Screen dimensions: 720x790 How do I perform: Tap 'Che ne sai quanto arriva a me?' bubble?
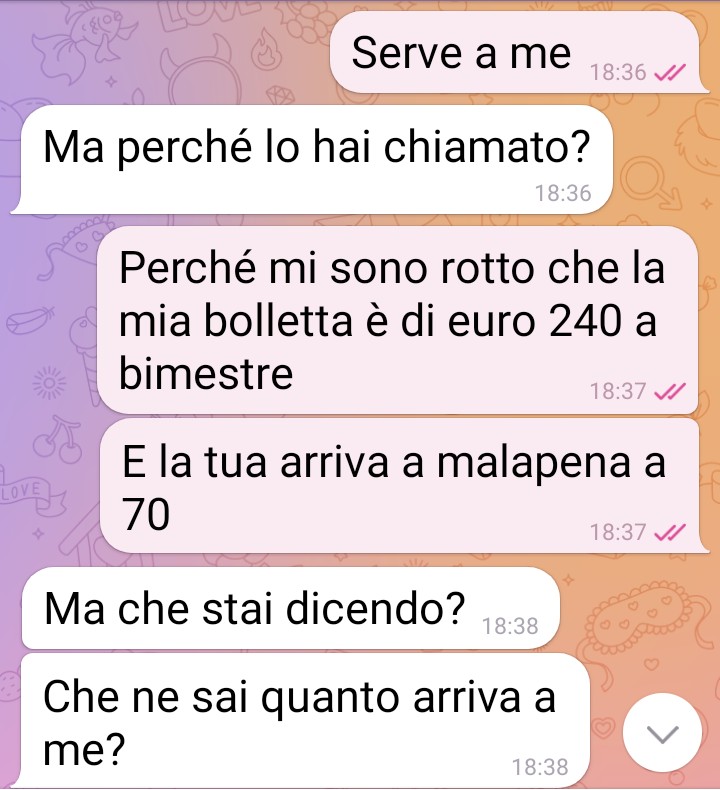click(305, 720)
